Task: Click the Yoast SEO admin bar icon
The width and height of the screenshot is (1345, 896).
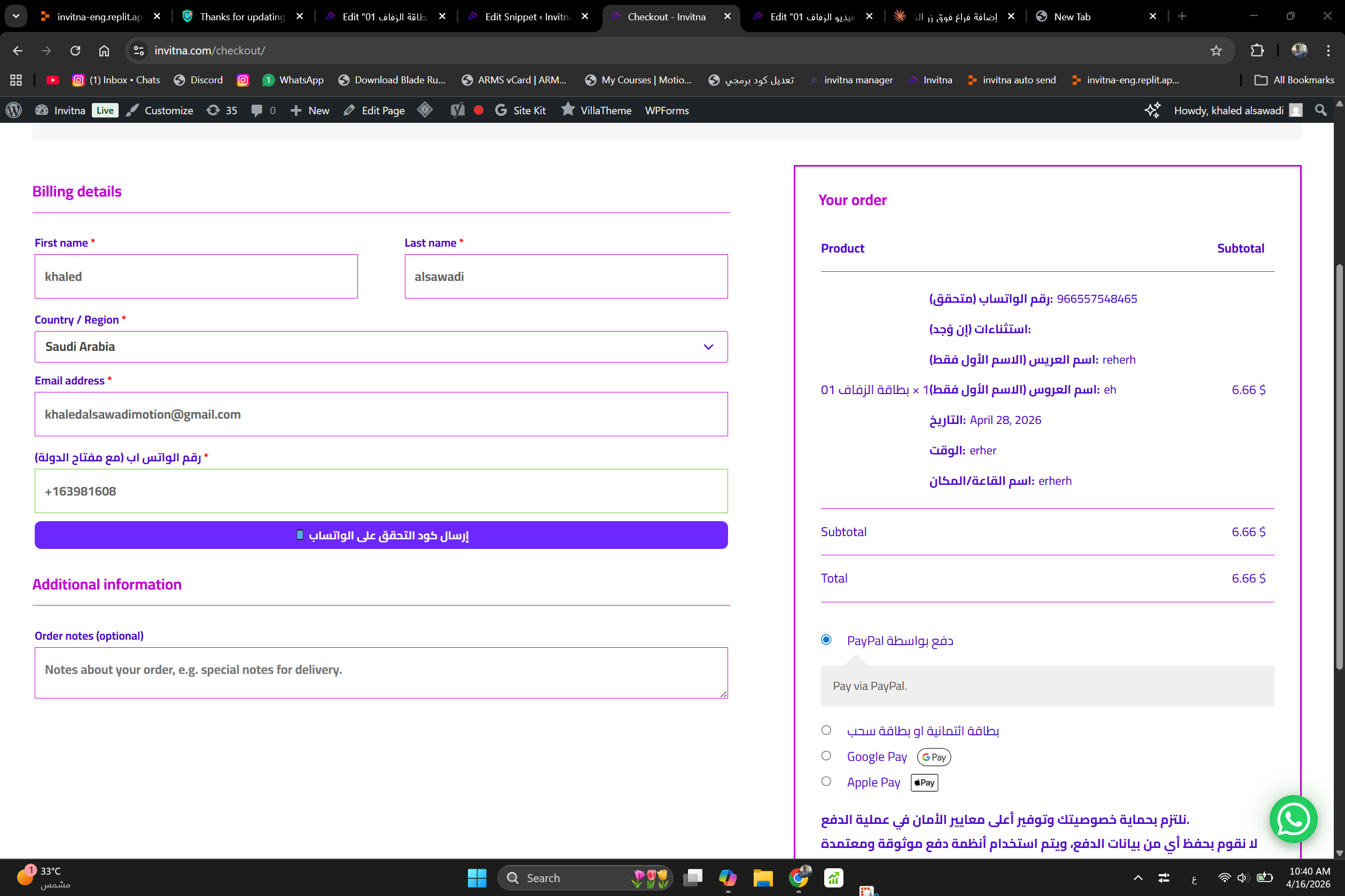Action: [x=457, y=111]
